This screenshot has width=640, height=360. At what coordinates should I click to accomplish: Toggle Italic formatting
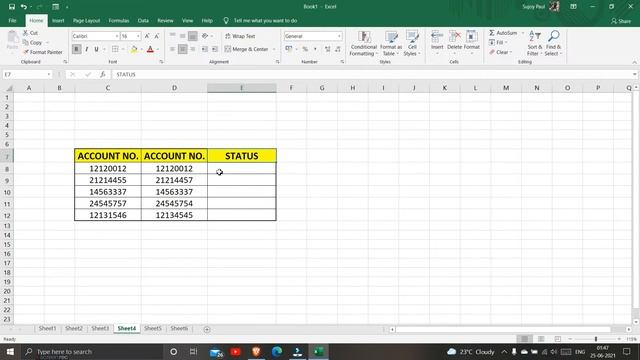pos(87,49)
